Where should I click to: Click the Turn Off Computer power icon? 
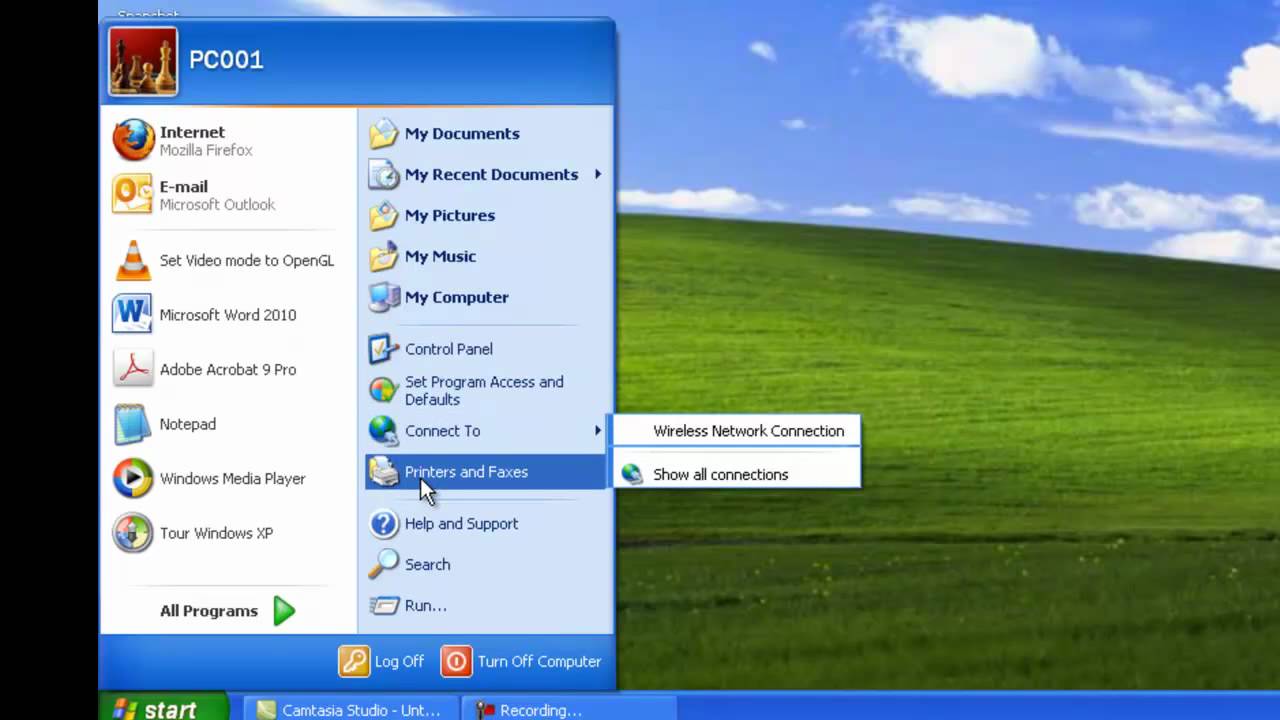(x=456, y=661)
